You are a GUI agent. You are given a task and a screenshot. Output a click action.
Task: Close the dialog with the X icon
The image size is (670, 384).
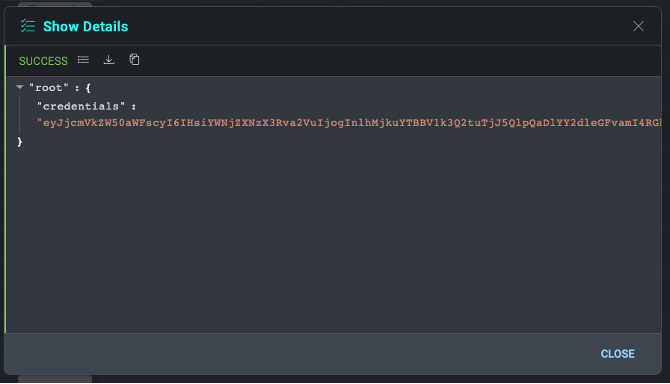point(638,26)
